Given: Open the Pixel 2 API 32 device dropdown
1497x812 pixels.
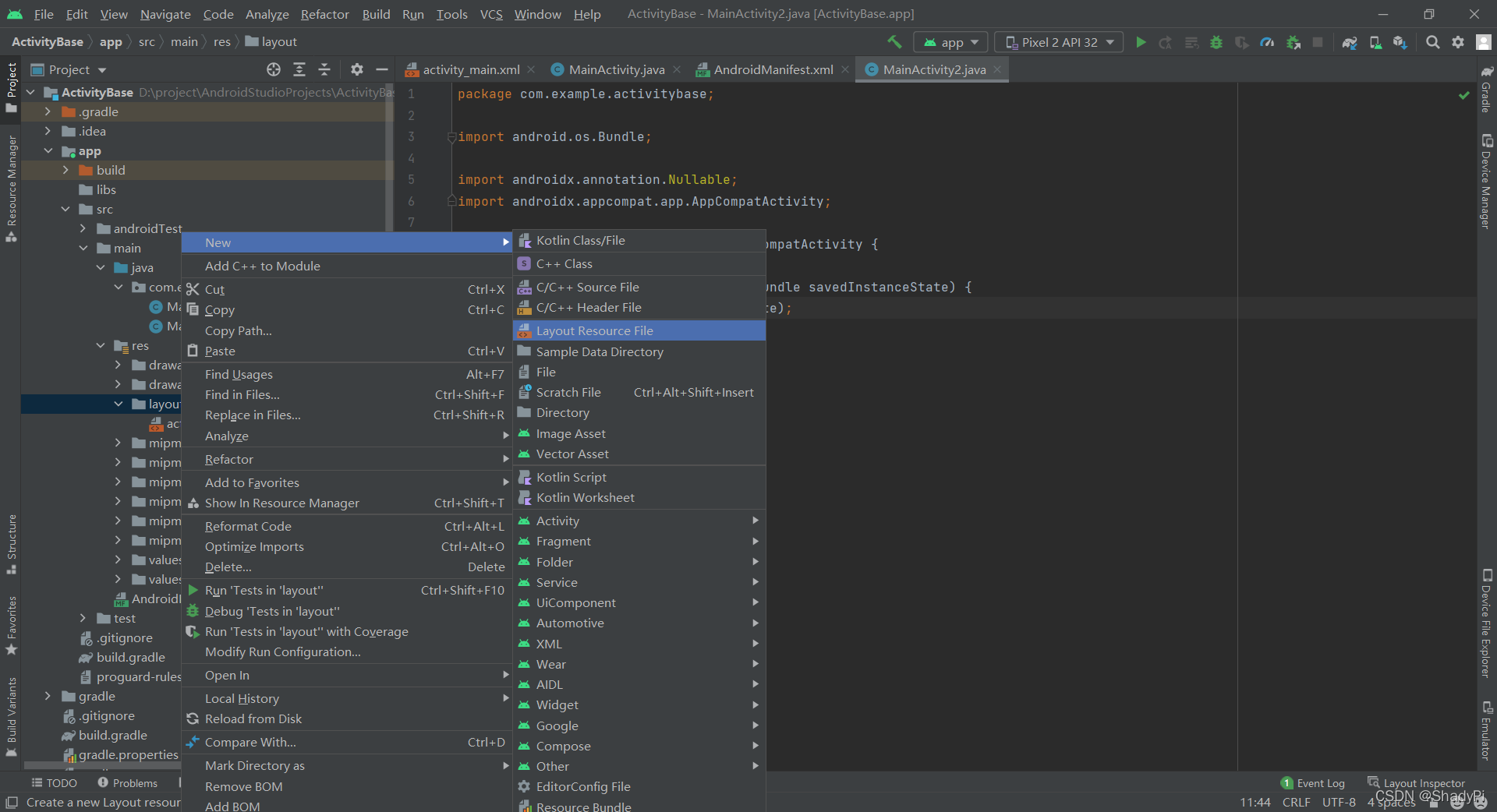Looking at the screenshot, I should pyautogui.click(x=1059, y=42).
